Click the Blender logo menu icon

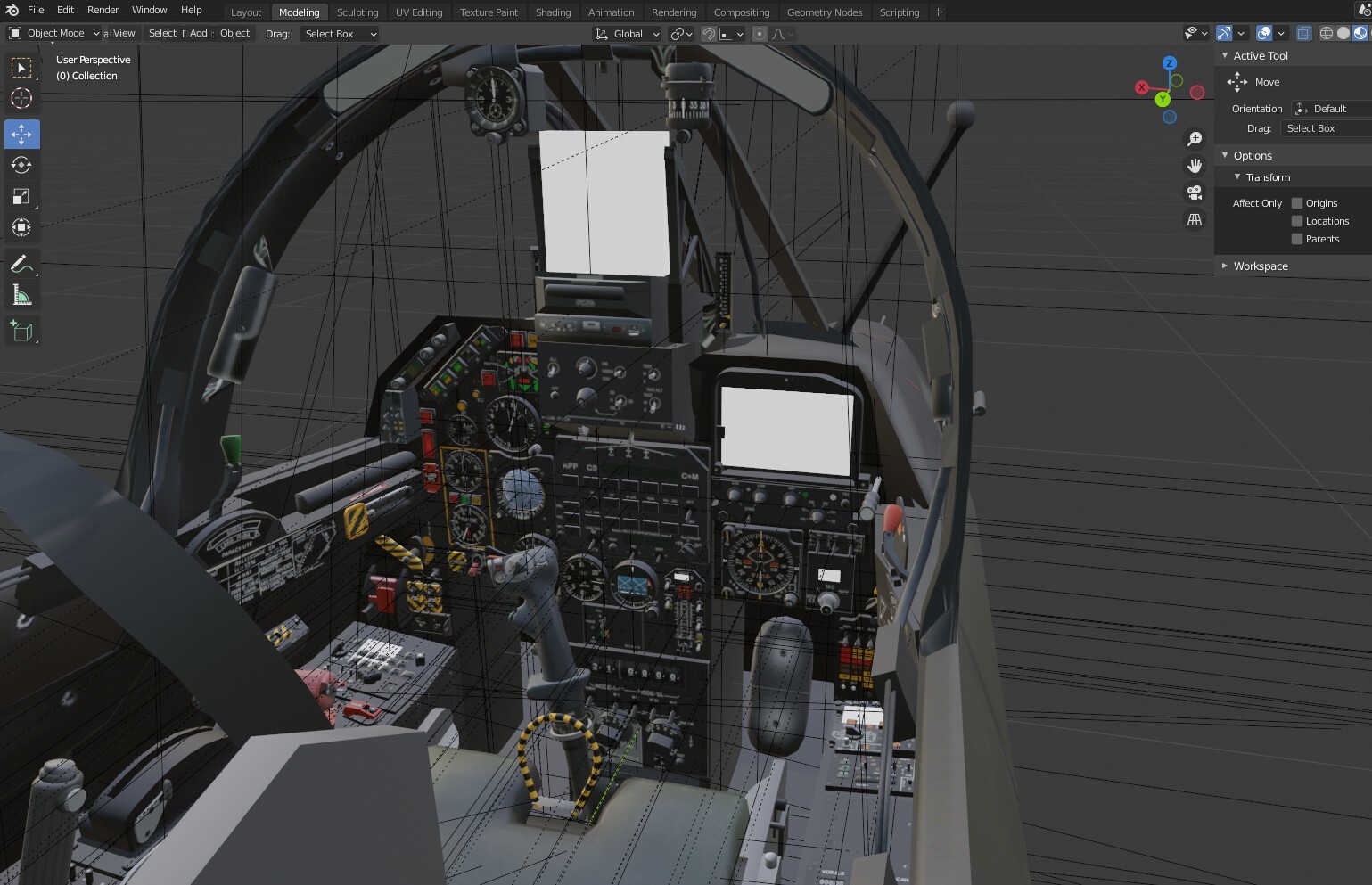[12, 10]
